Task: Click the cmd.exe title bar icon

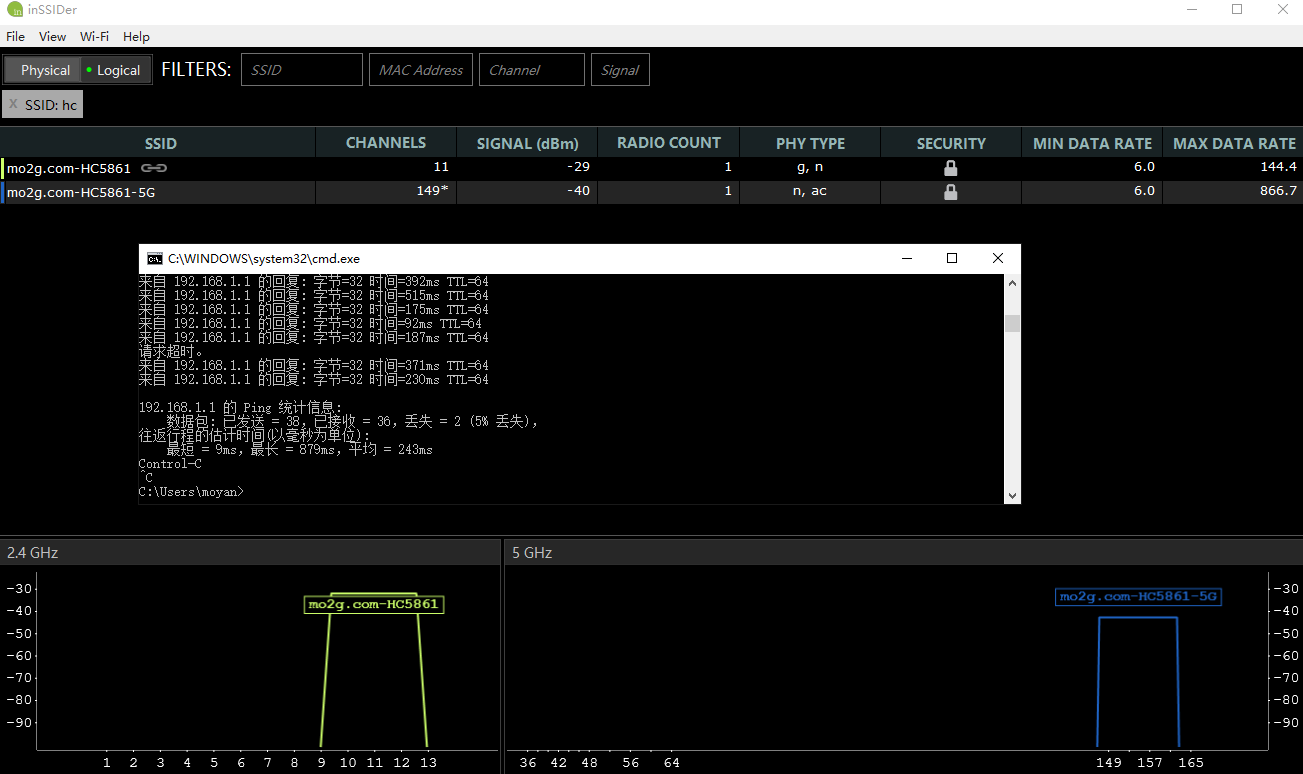Action: coord(155,258)
